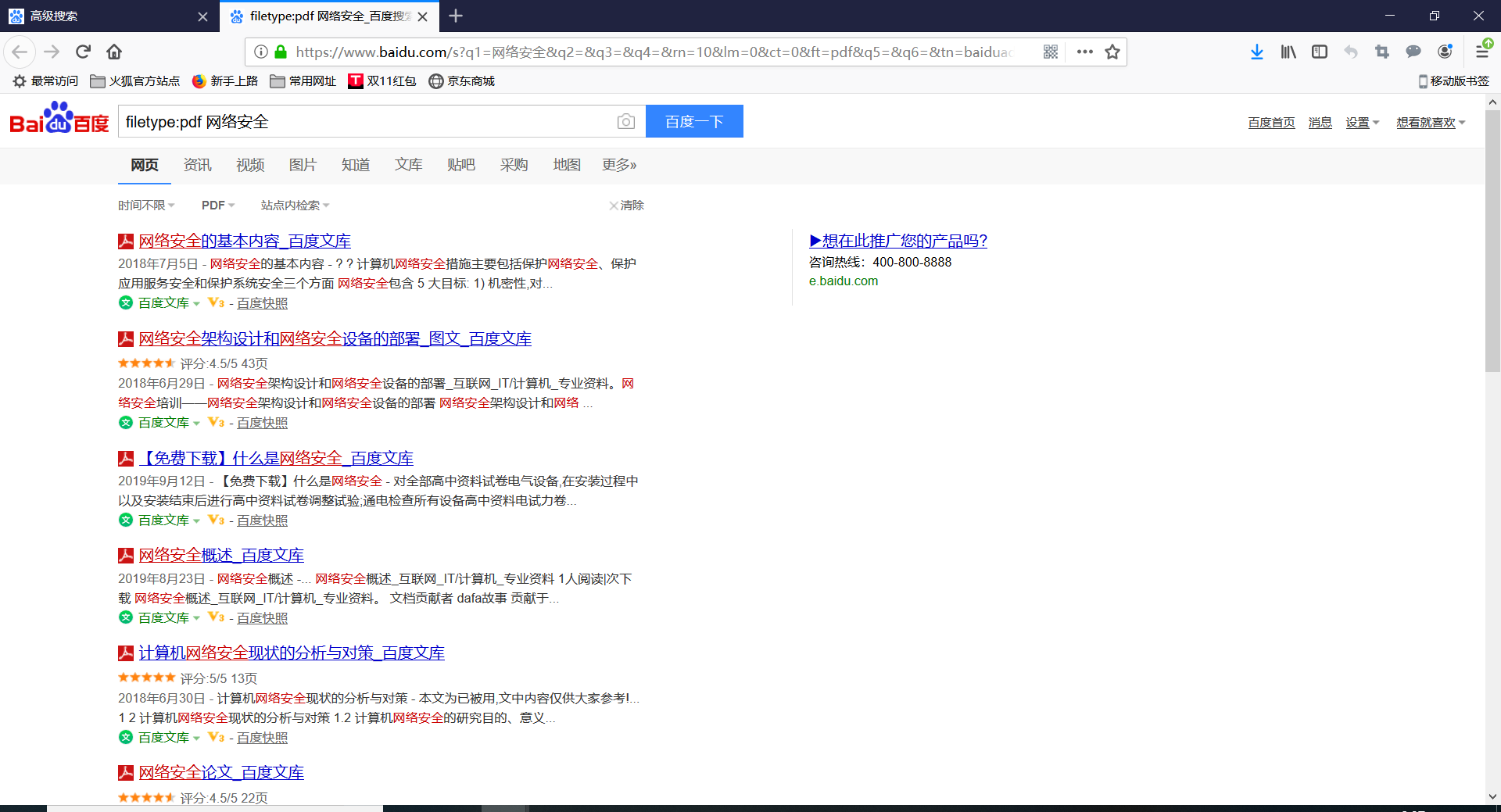Viewport: 1501px width, 812px height.
Task: Clear the search filters with 清除
Action: coord(627,206)
